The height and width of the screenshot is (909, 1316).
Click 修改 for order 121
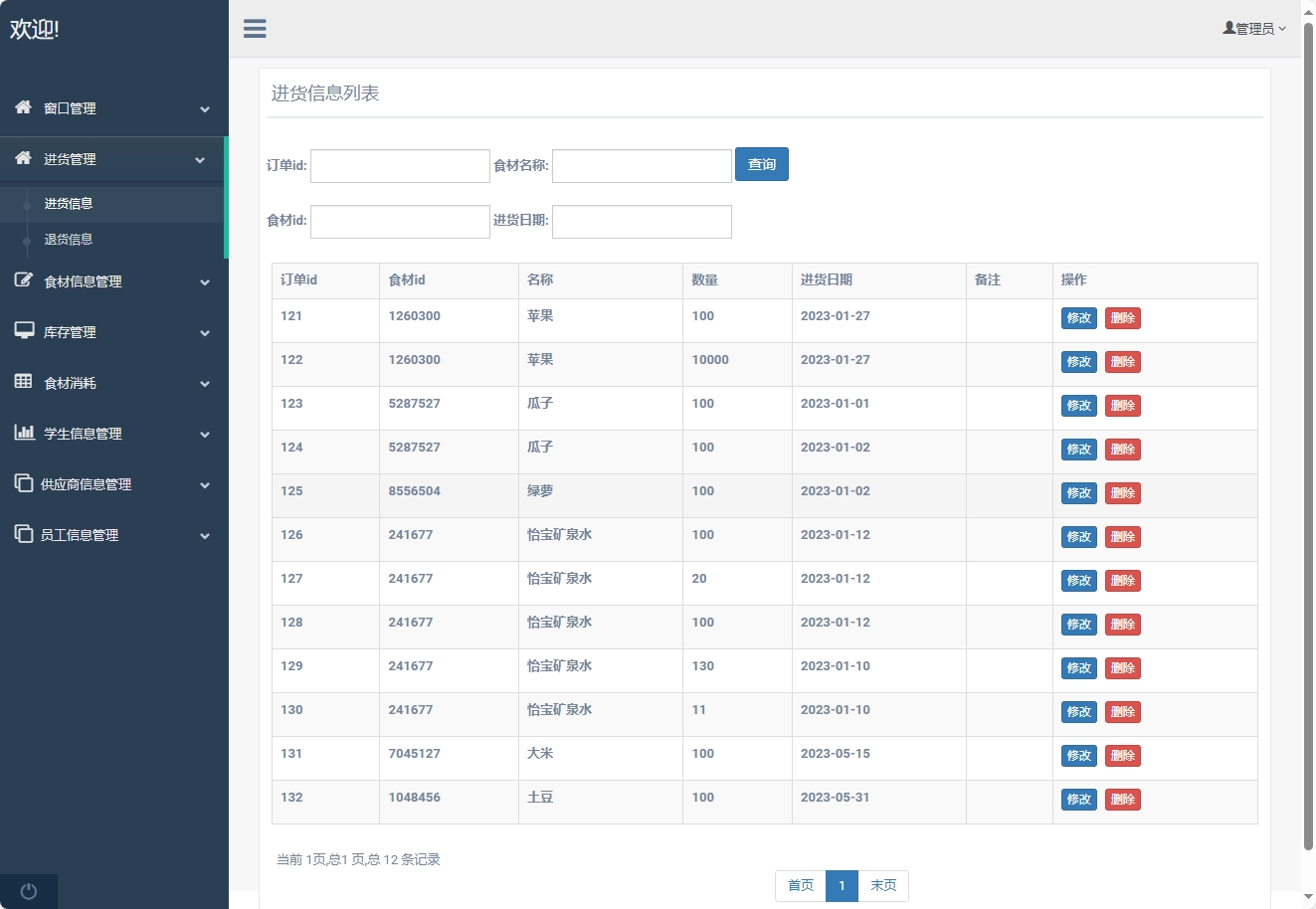click(x=1078, y=318)
